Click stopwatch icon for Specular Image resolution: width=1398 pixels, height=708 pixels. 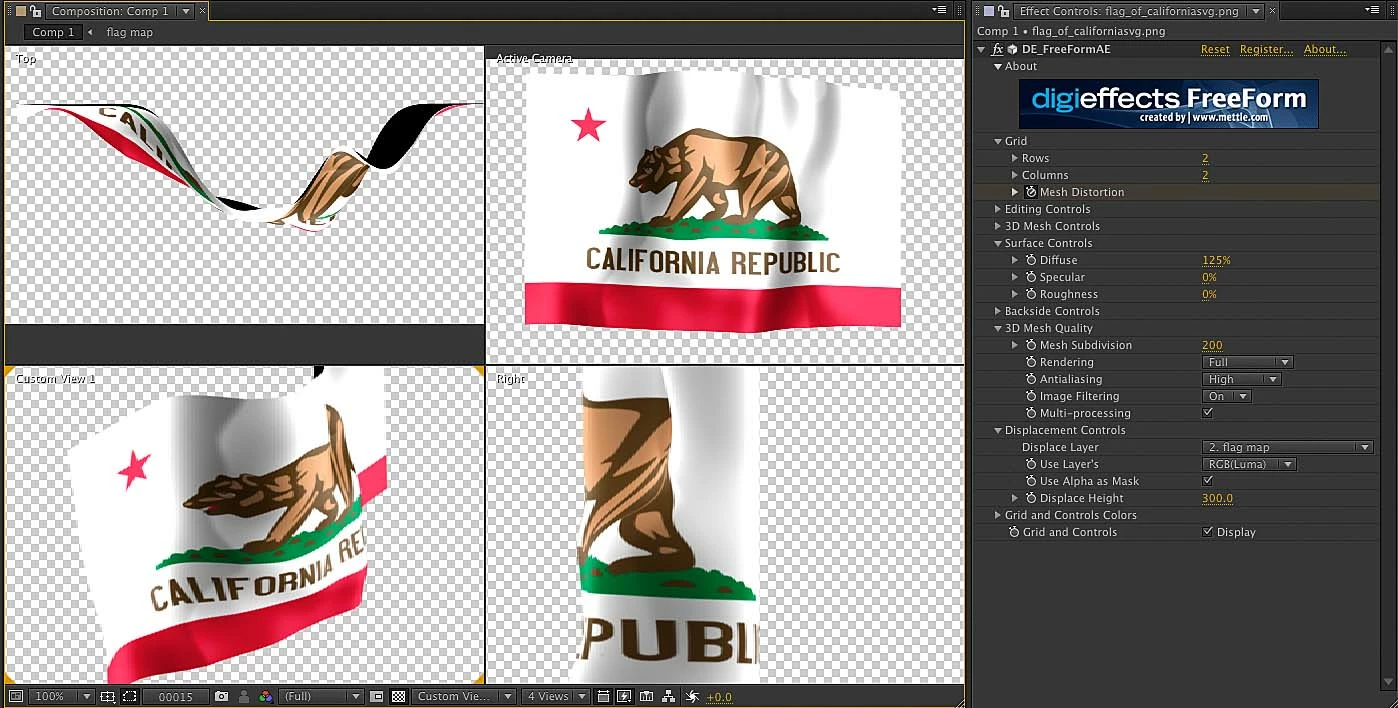click(x=1031, y=277)
